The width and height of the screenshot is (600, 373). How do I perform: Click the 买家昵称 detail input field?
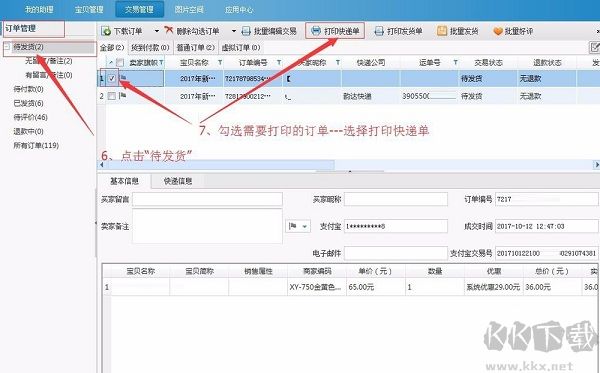(x=396, y=199)
